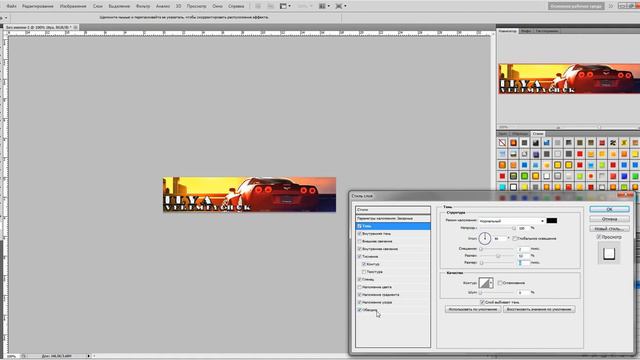
Task: Open the Screen Mode icon menu
Action: (x=341, y=6)
